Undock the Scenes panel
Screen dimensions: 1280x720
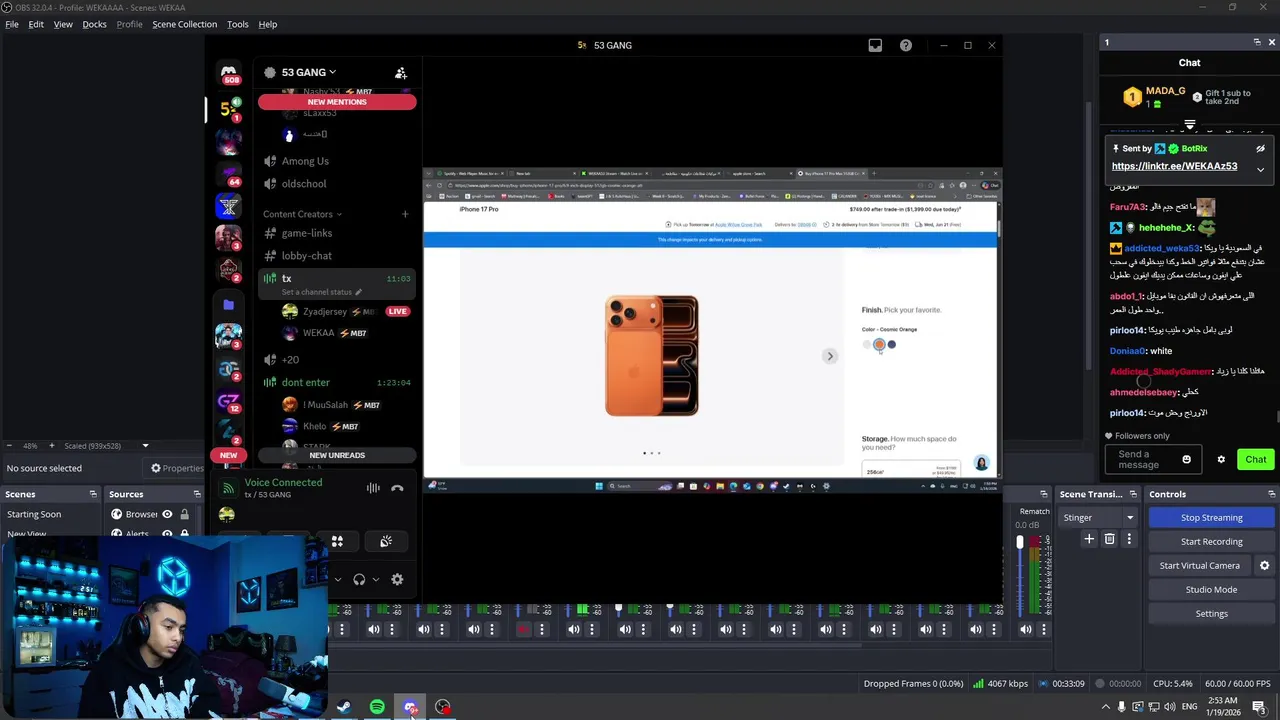(x=93, y=494)
